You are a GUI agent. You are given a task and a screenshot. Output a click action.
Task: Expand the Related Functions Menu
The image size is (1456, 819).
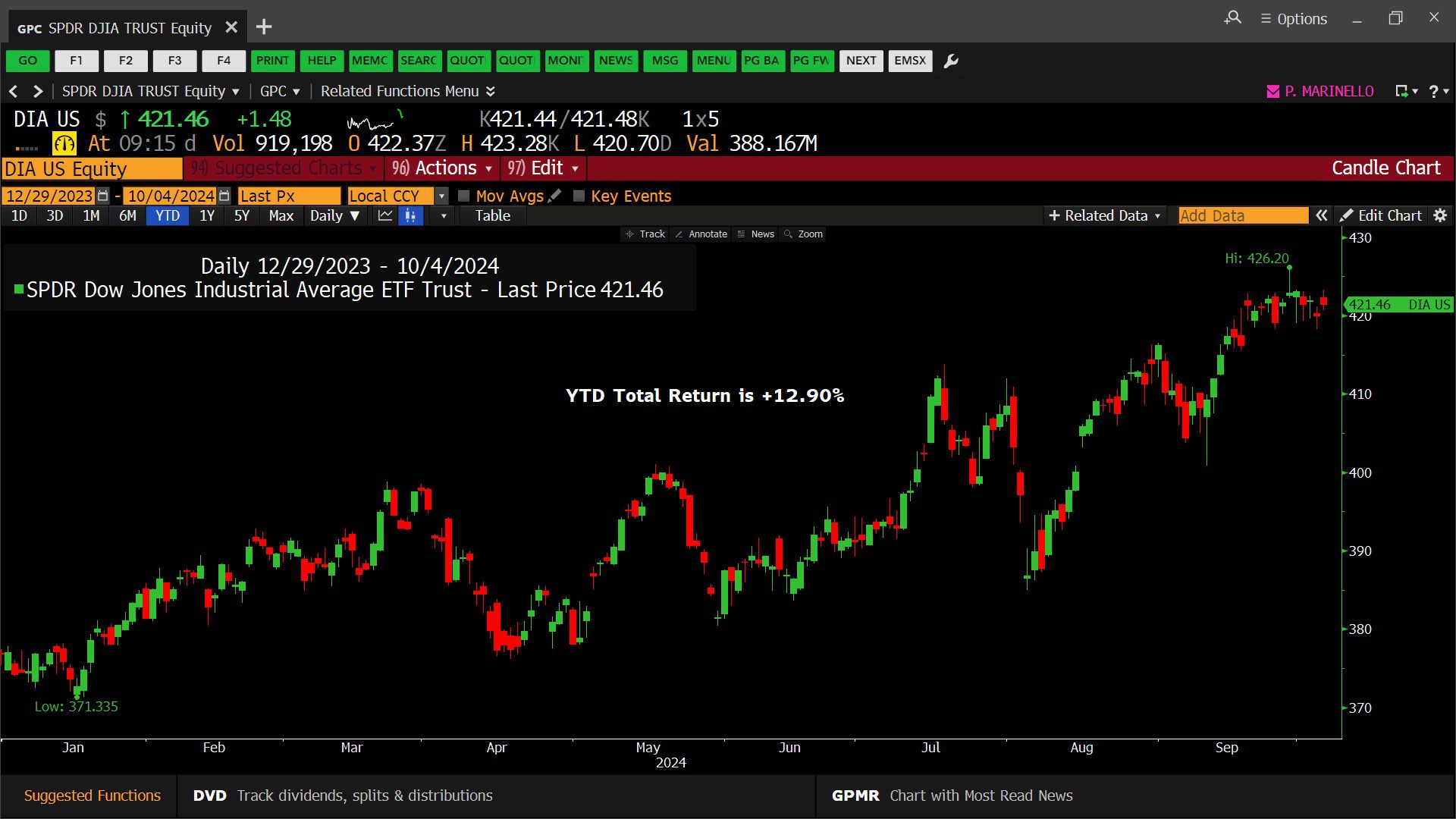(408, 91)
